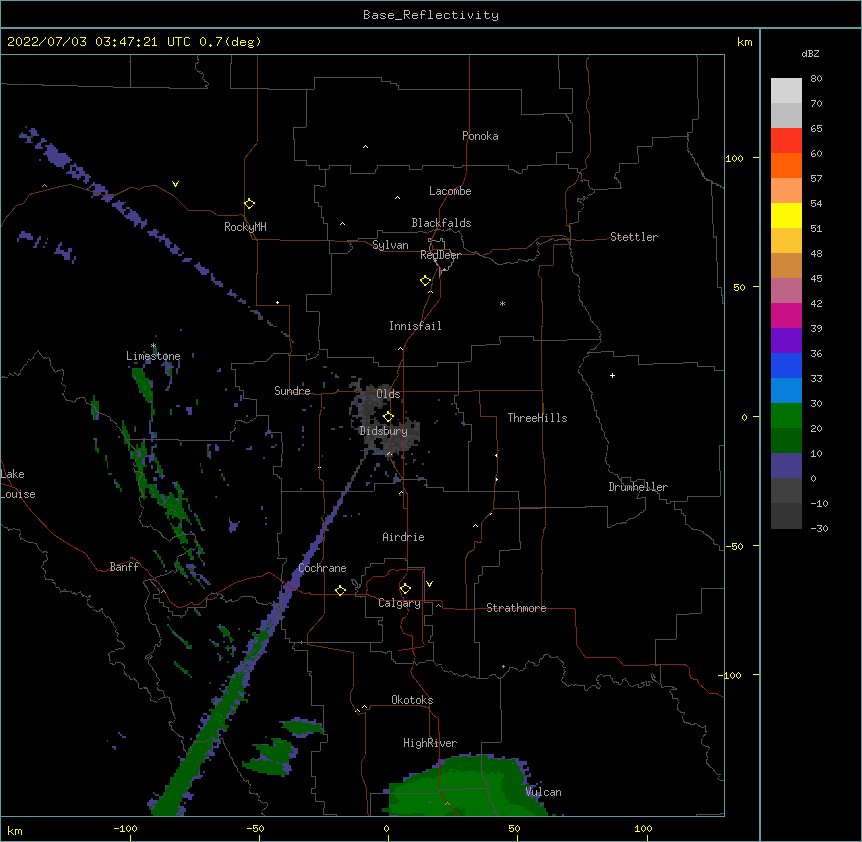Select the Didsbury label
This screenshot has height=842, width=862.
pos(383,431)
